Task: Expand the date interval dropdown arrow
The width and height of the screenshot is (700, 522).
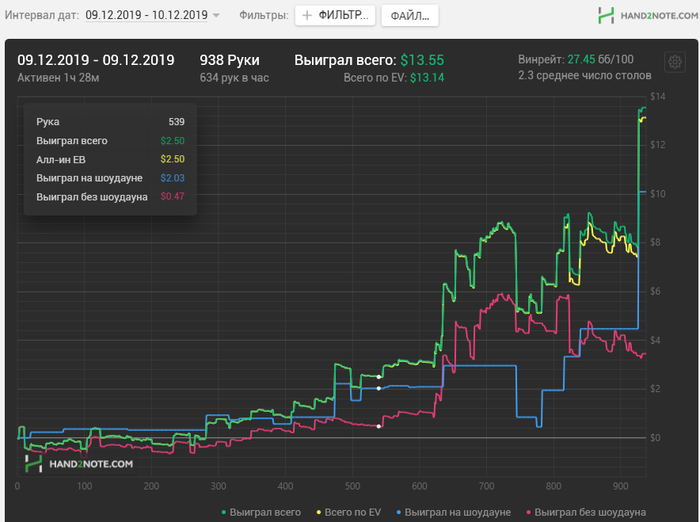Action: (216, 16)
